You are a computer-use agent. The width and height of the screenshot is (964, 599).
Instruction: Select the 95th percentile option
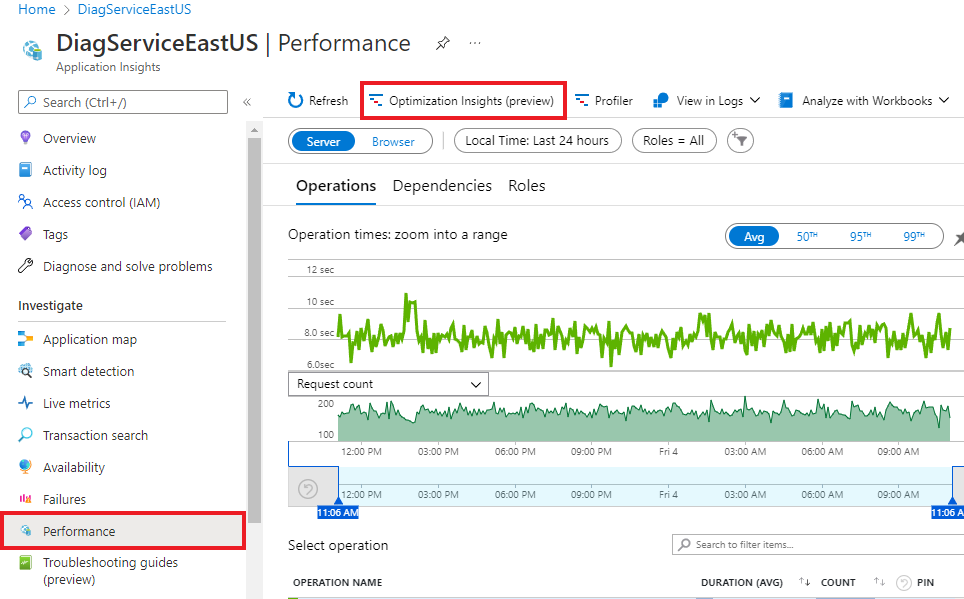pyautogui.click(x=860, y=236)
